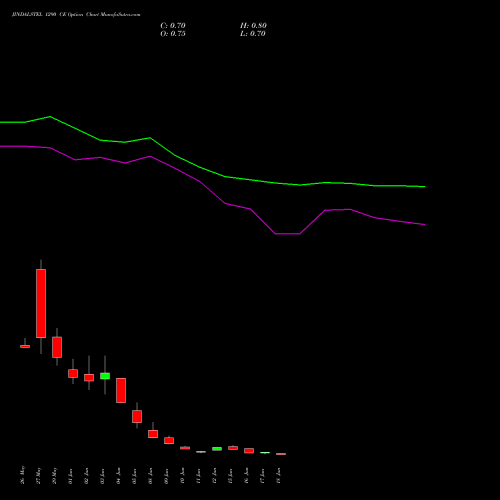Click the 26 May date label
The width and height of the screenshot is (500, 500).
(23, 475)
